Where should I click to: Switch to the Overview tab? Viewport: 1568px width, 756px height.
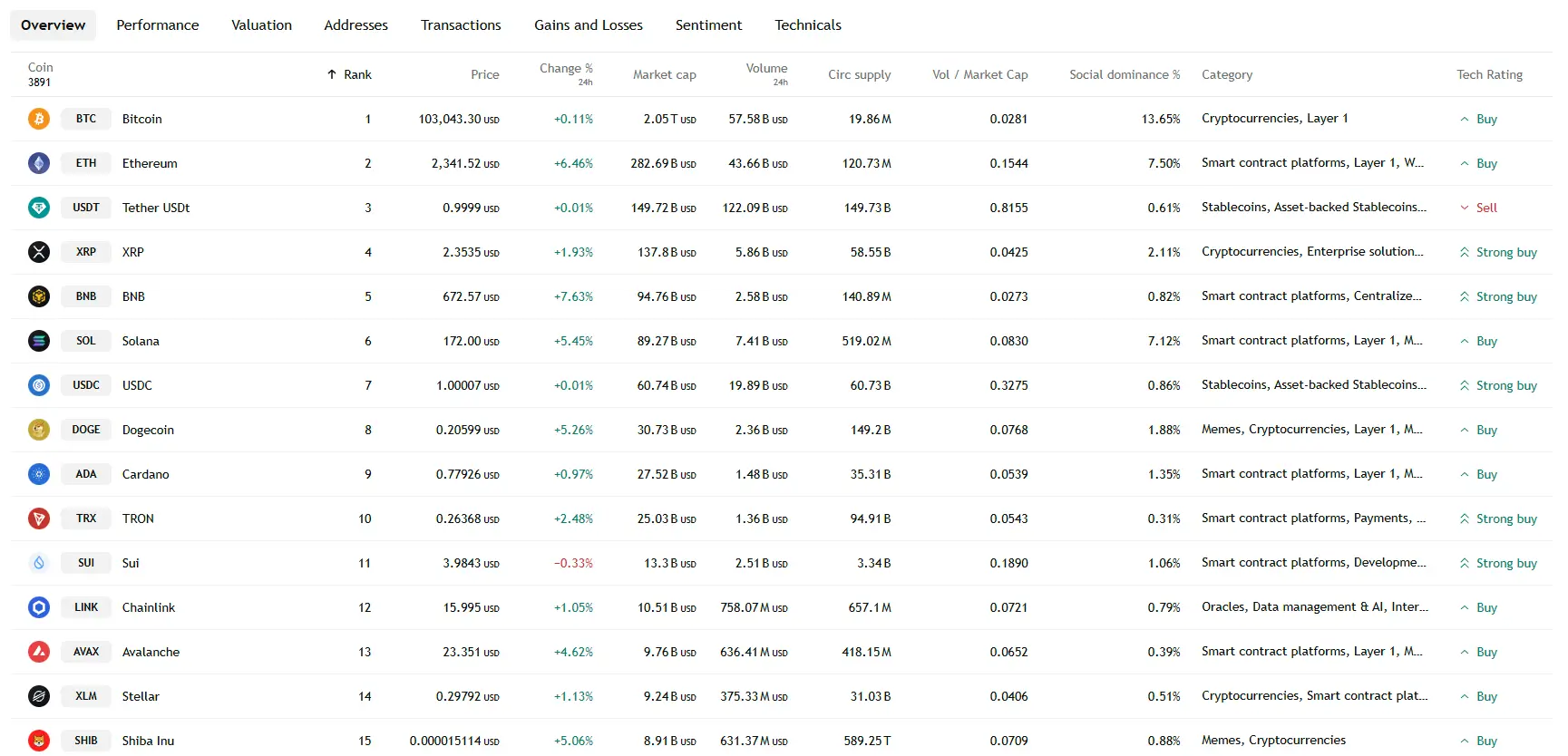click(x=54, y=25)
